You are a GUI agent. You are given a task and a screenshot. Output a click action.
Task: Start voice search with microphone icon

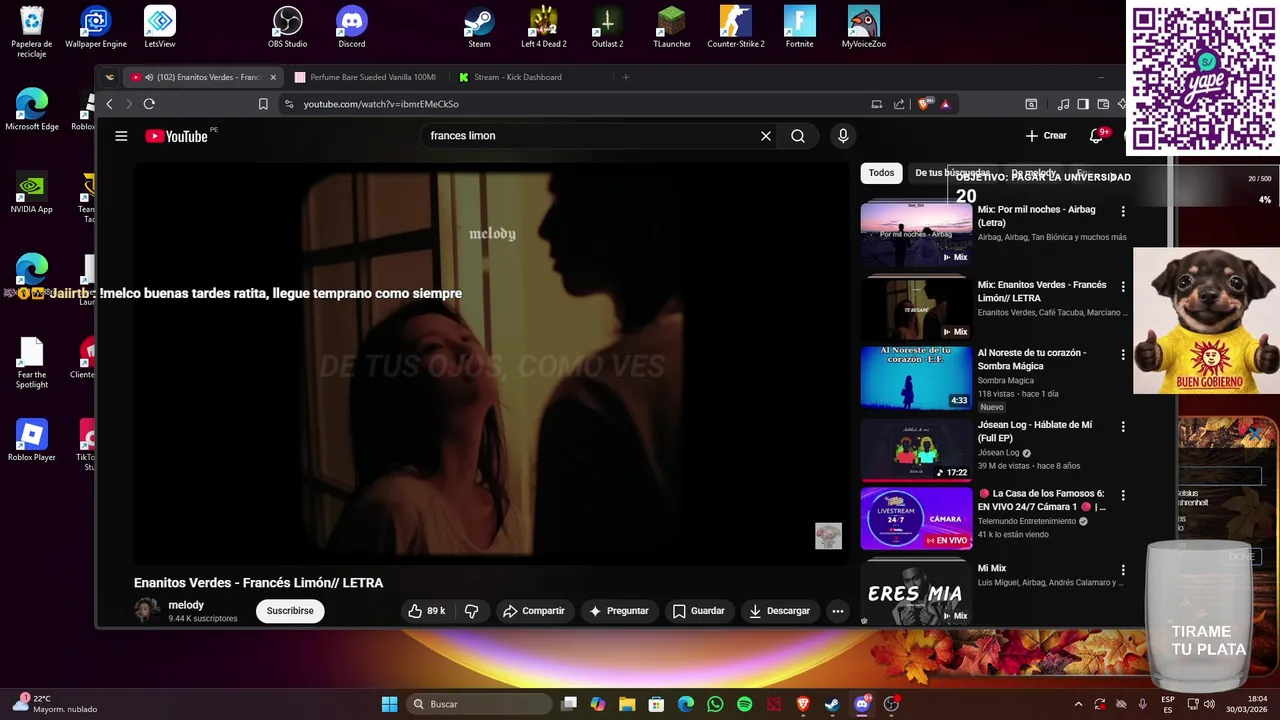(x=843, y=136)
